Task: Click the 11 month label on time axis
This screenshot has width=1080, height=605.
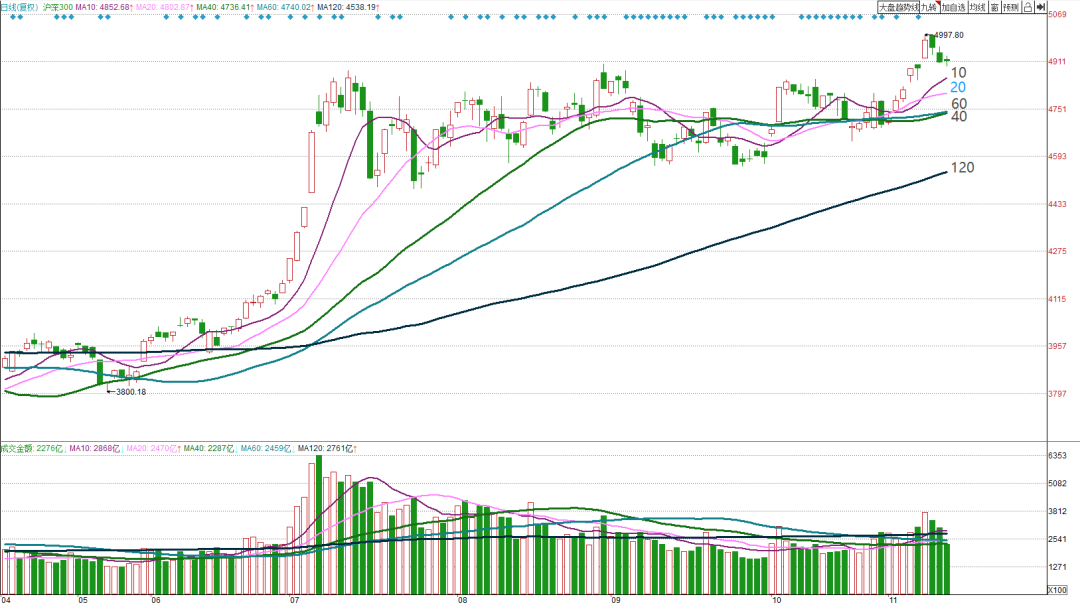Action: coord(893,599)
